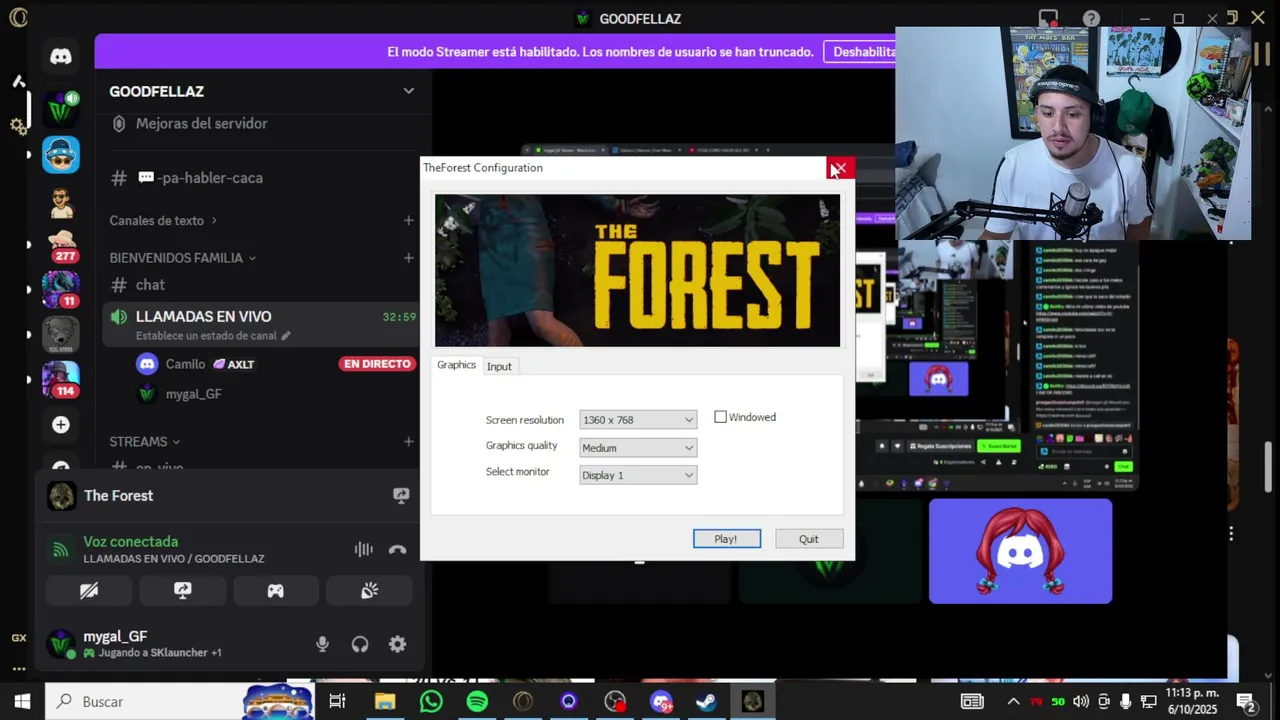Open the server icon with 277 badge

tap(61, 243)
